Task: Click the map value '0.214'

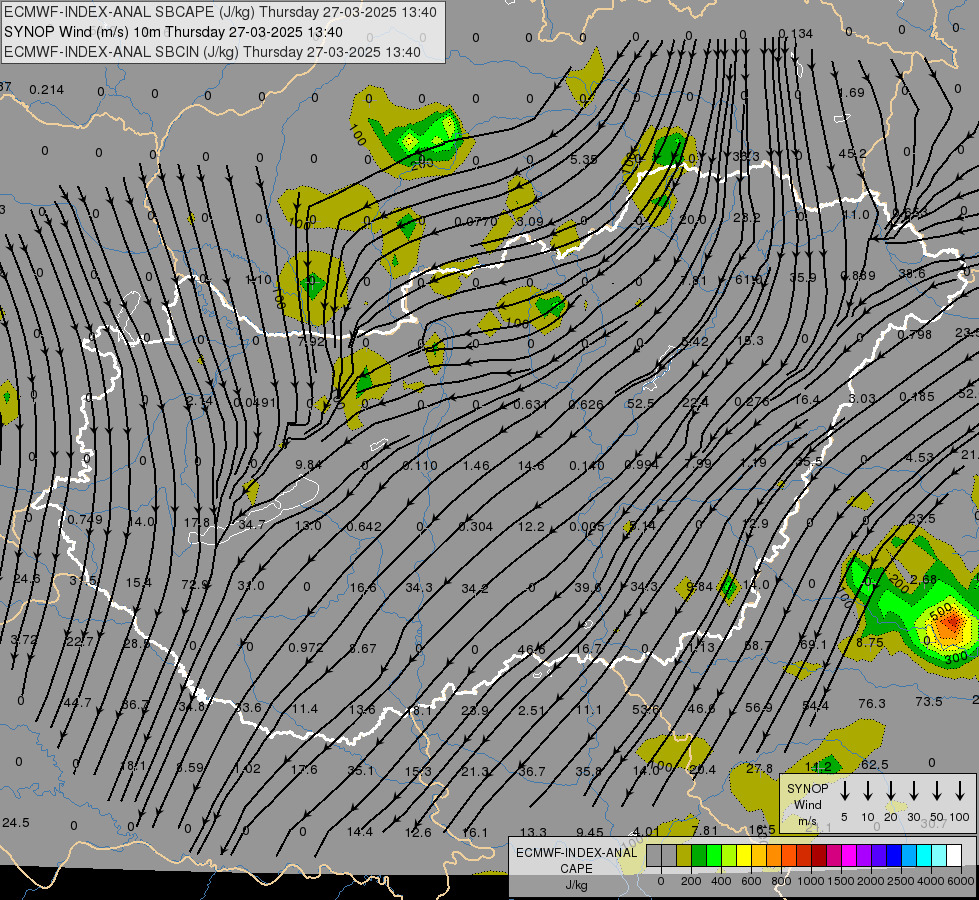Action: tap(47, 90)
